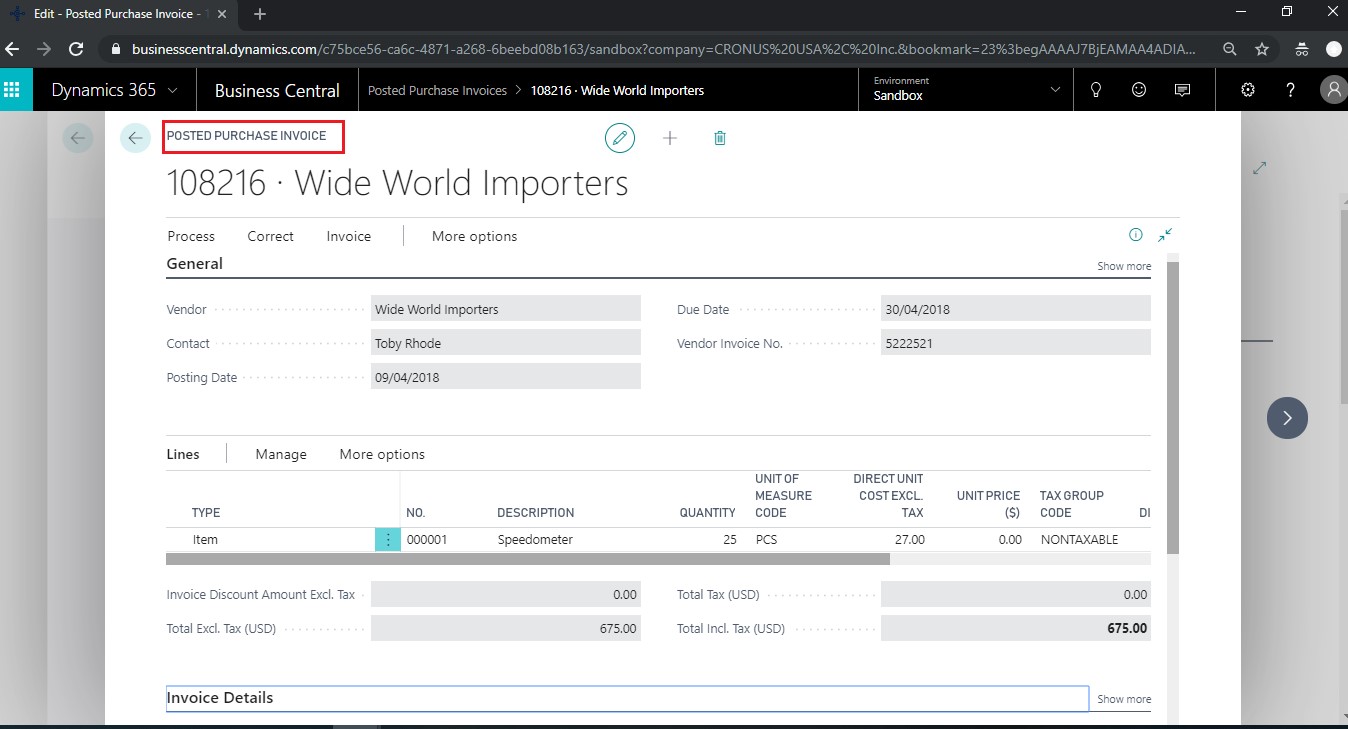Open the three-dot menu on Speedometer line

(388, 539)
